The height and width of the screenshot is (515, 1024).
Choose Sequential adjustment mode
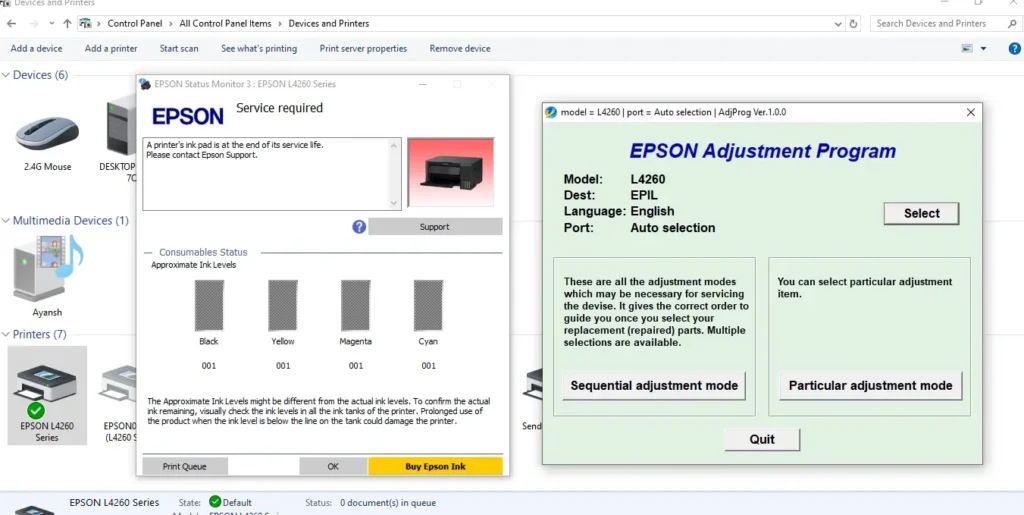(654, 385)
